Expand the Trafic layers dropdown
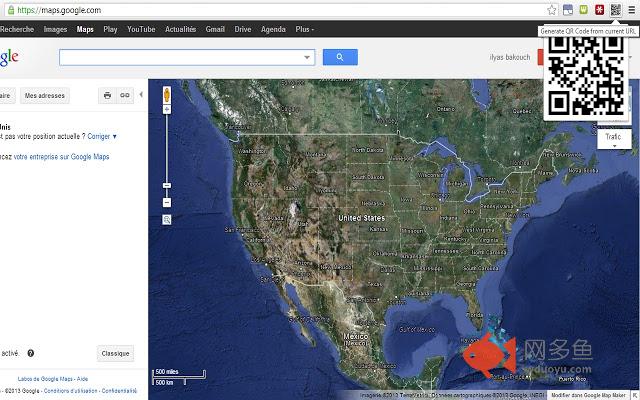This screenshot has height=400, width=640. pyautogui.click(x=614, y=138)
